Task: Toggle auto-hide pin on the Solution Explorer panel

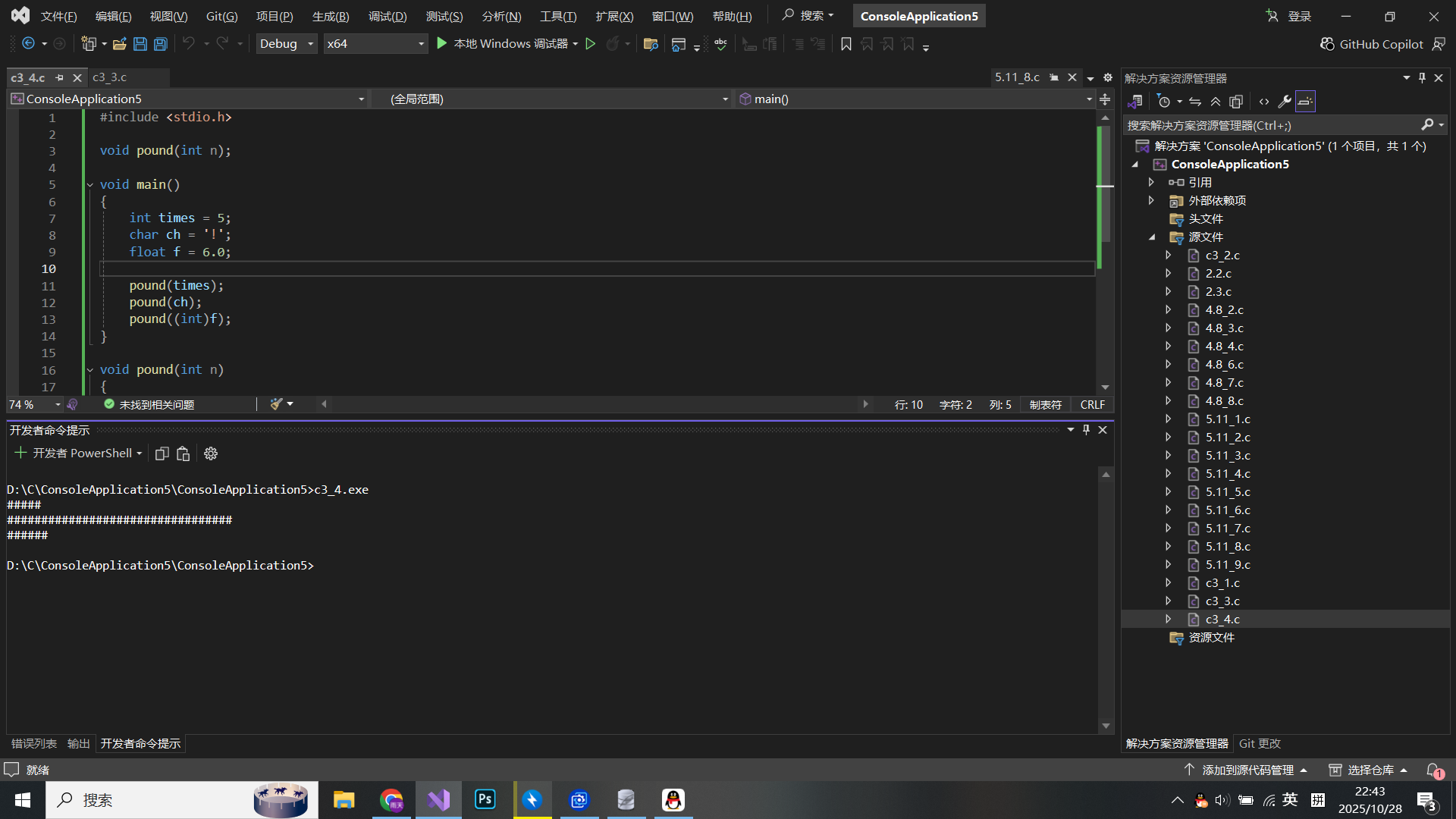Action: click(1422, 78)
